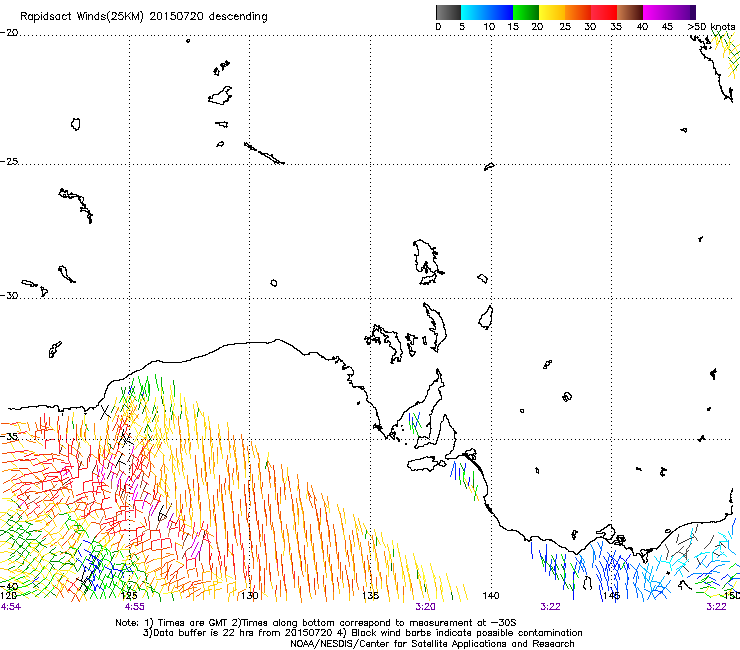The image size is (740, 650).
Task: Click the 'Data buffer is 22 hrs' note line
Action: [x=362, y=633]
